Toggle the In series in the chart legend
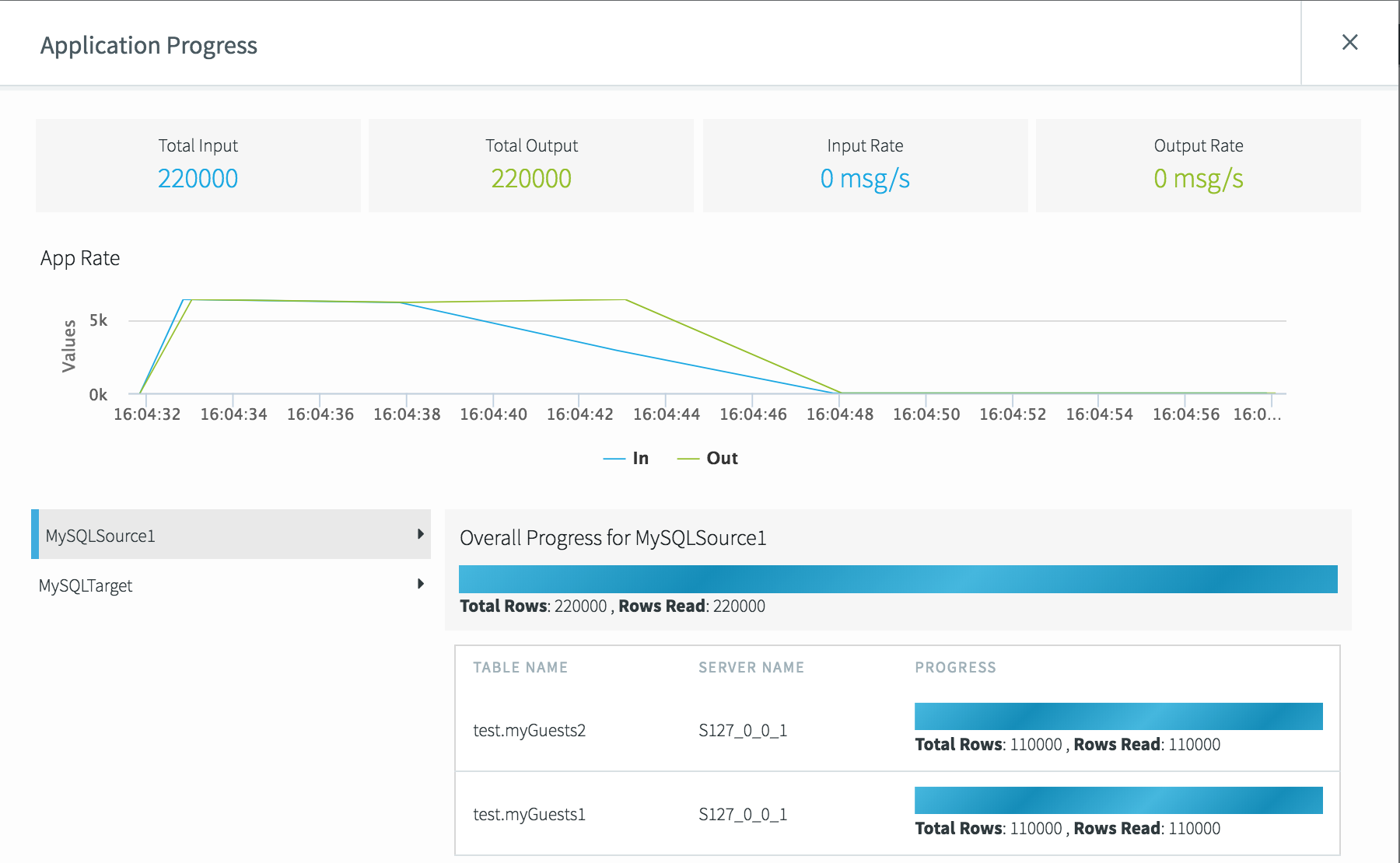Image resolution: width=1400 pixels, height=863 pixels. coord(630,458)
